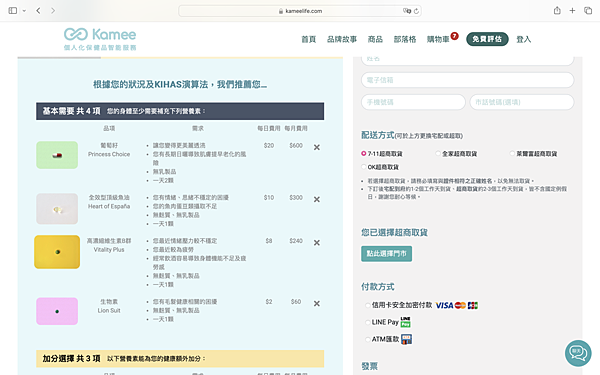Click the 市話號碼 landline field
This screenshot has width=600, height=375.
coord(522,102)
